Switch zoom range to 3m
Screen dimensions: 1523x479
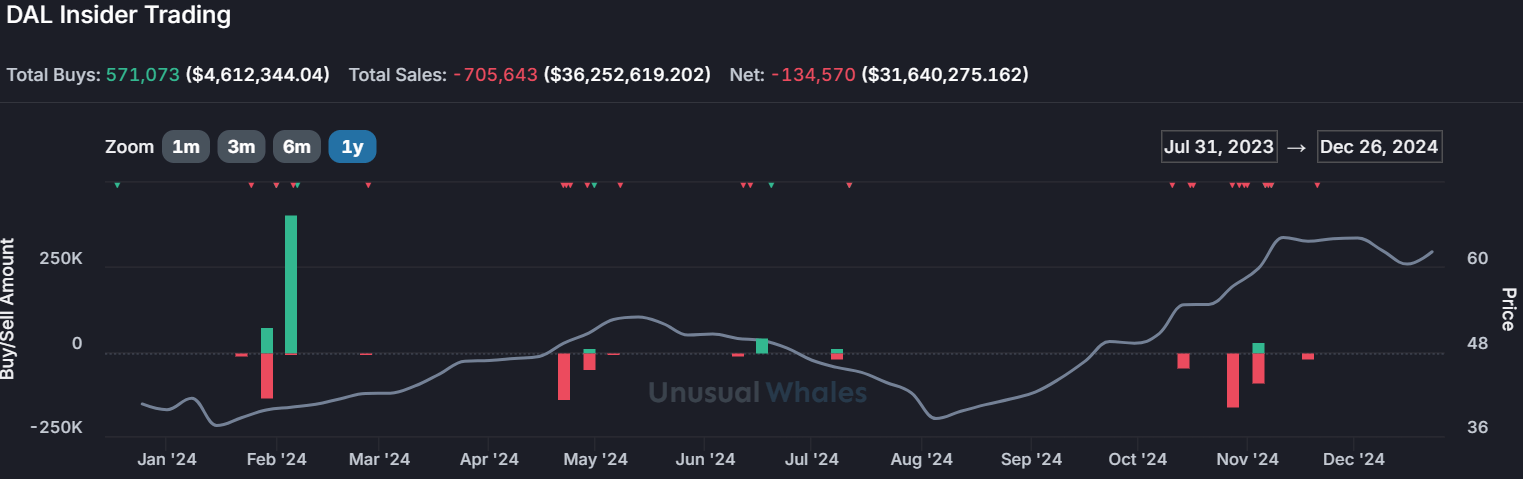click(241, 147)
